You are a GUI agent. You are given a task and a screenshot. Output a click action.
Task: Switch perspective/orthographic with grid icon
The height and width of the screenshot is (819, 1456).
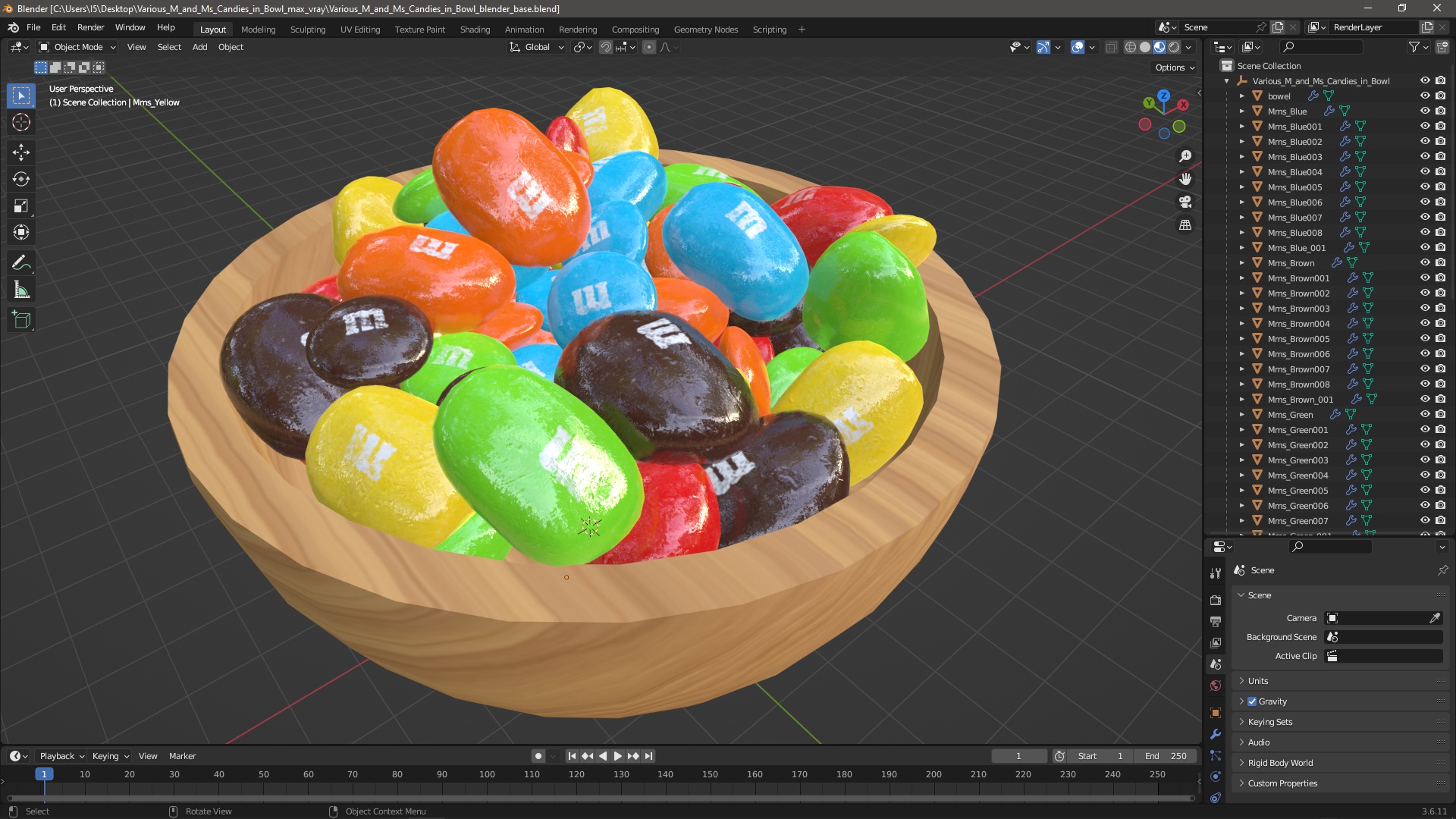(x=1185, y=225)
